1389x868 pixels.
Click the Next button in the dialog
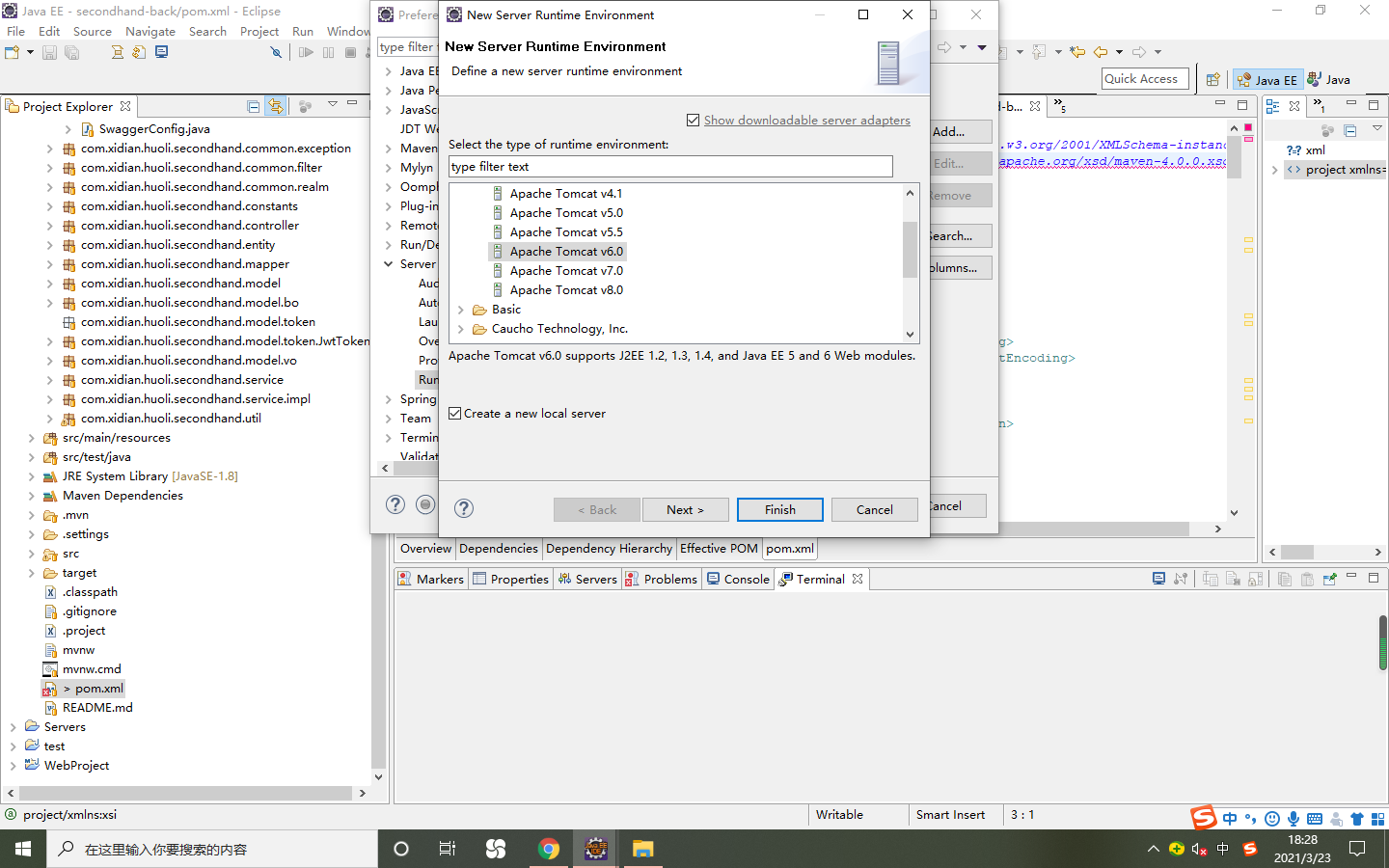685,509
